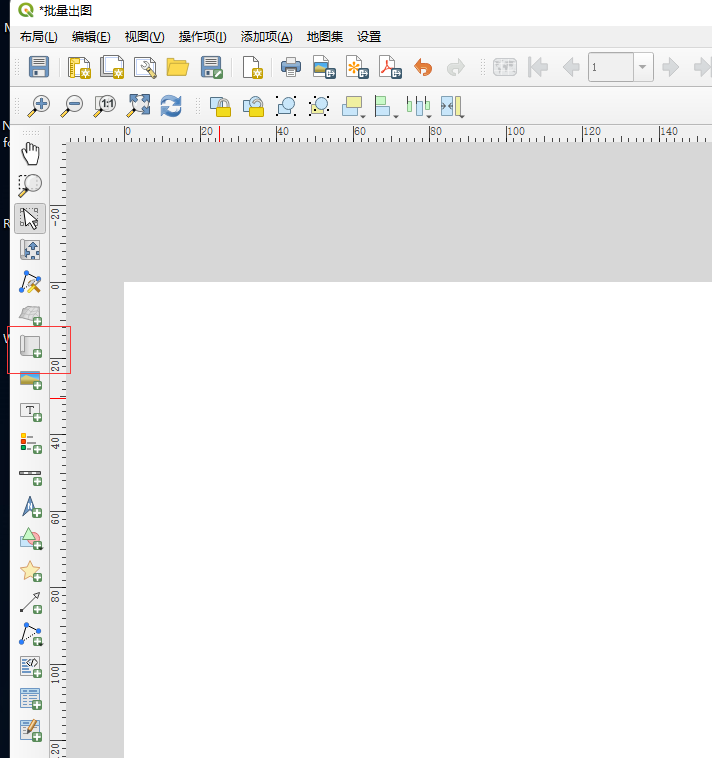The image size is (712, 758).
Task: Add an HTML frame item
Action: tap(31, 667)
